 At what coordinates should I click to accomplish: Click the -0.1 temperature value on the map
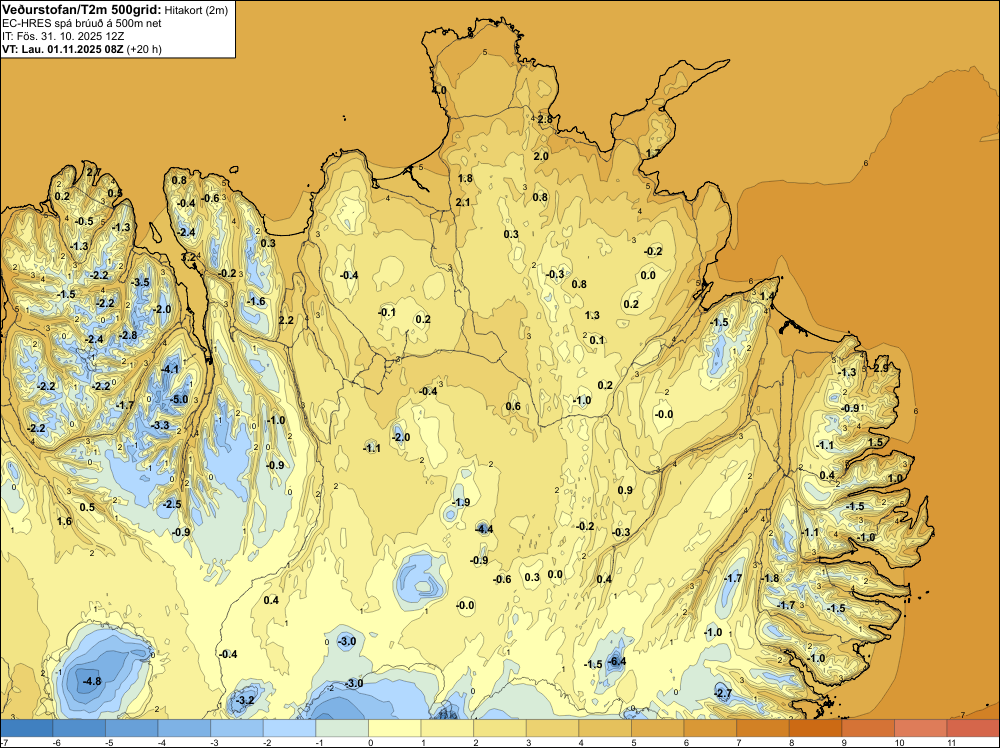pos(386,312)
